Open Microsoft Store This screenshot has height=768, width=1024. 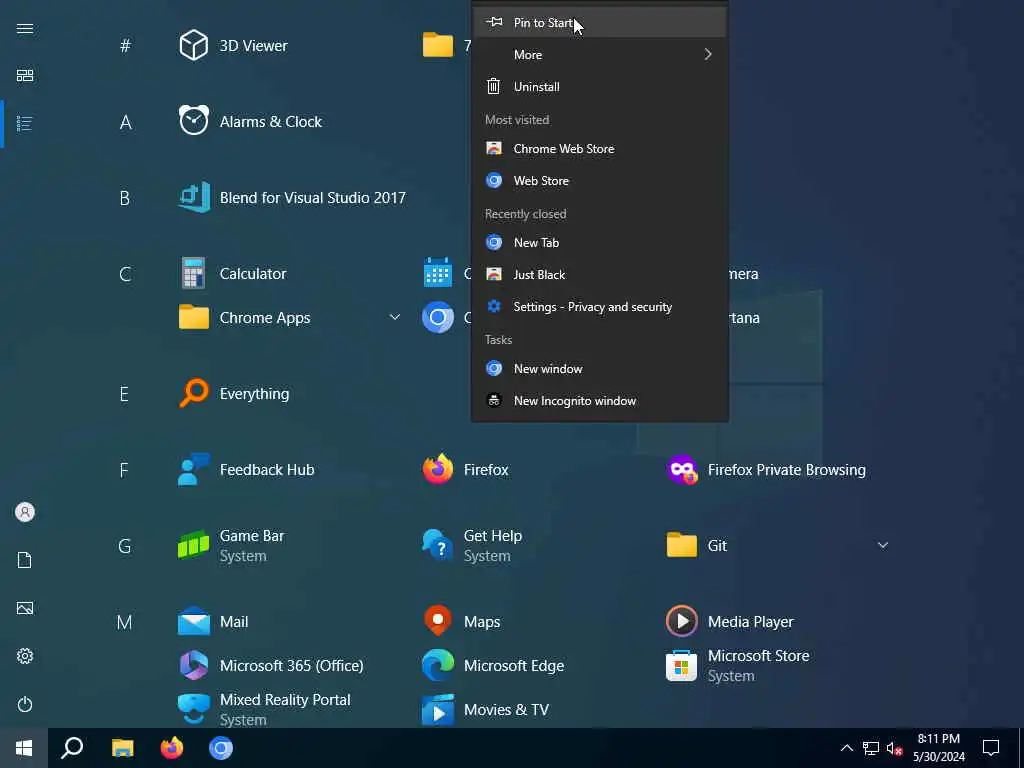pos(738,665)
